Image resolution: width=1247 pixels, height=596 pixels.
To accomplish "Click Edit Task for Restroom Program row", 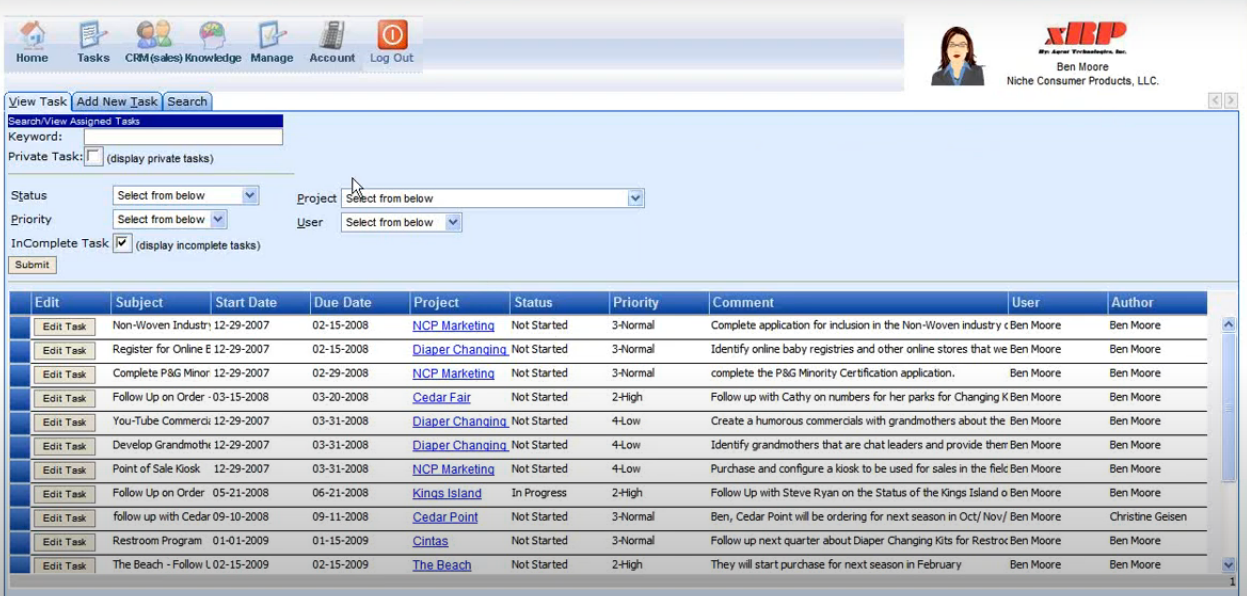I will [64, 542].
